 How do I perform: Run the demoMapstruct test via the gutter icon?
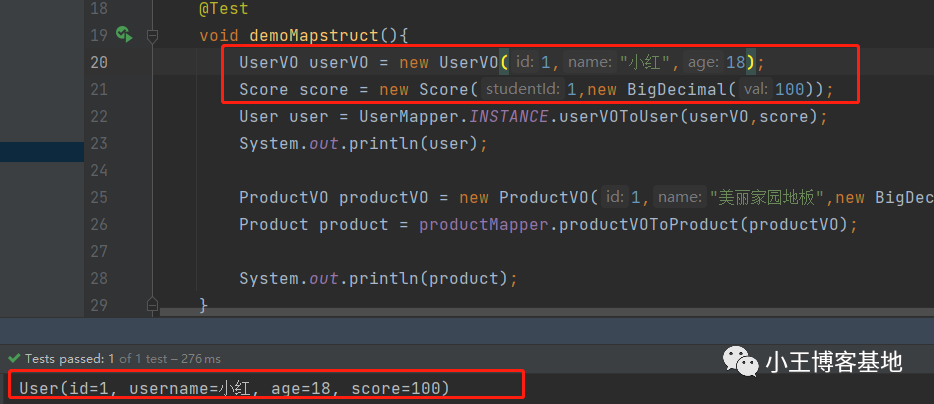124,34
